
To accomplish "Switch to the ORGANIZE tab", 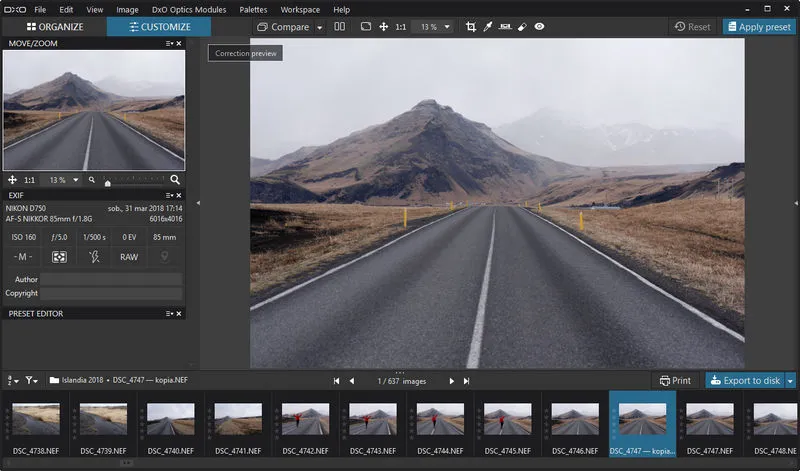I will pyautogui.click(x=54, y=27).
